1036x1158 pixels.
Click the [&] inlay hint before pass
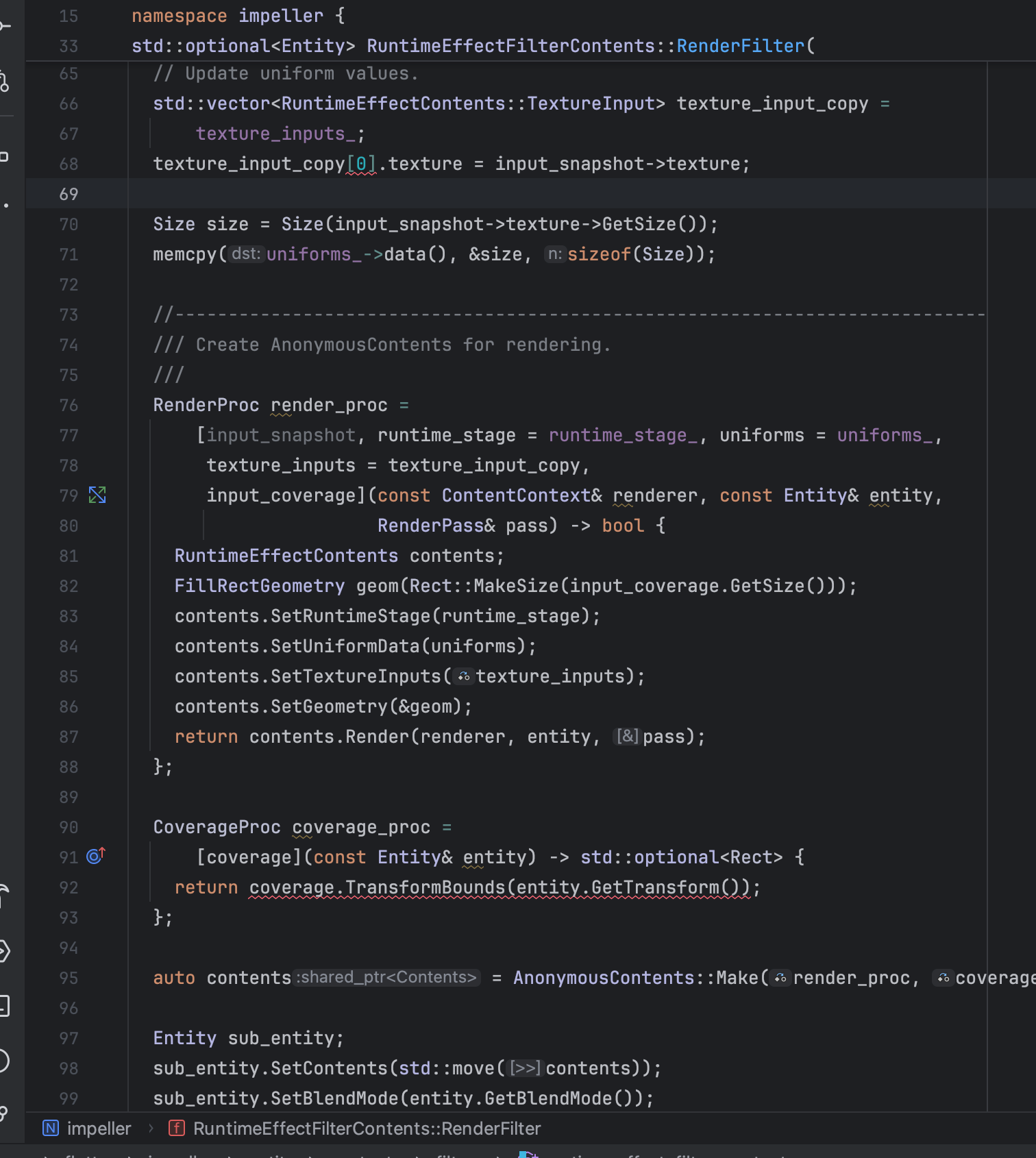point(628,737)
